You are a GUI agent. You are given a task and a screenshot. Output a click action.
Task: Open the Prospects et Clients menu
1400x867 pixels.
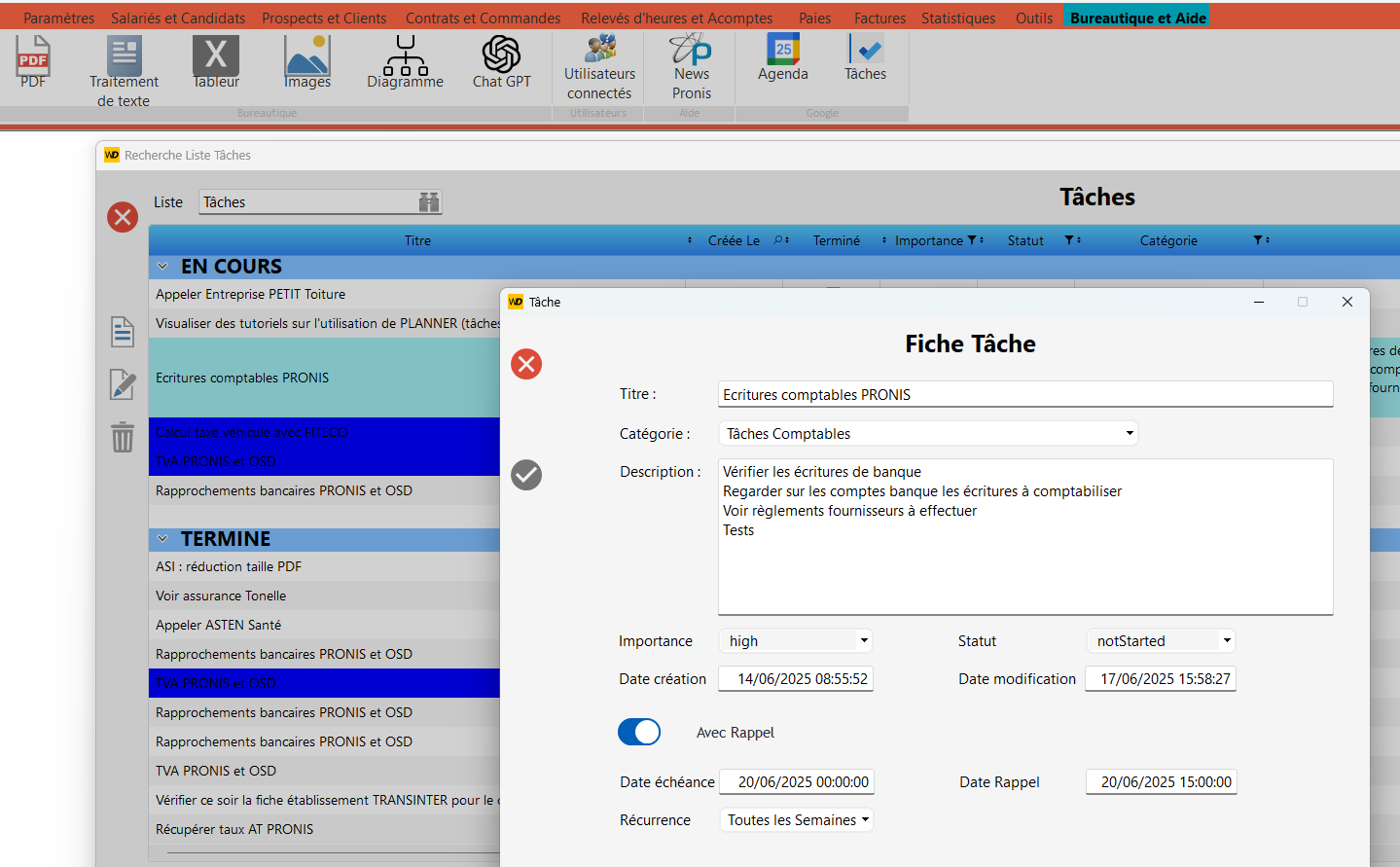[324, 18]
